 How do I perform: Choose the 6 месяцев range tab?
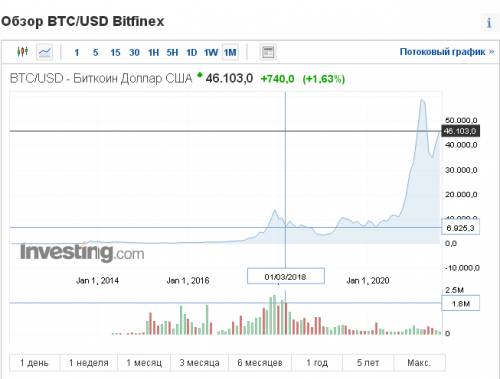[260, 362]
